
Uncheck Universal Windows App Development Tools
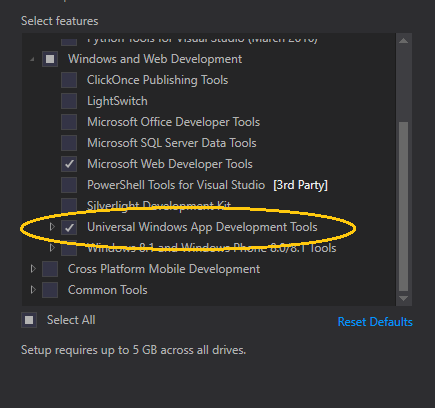[x=69, y=227]
